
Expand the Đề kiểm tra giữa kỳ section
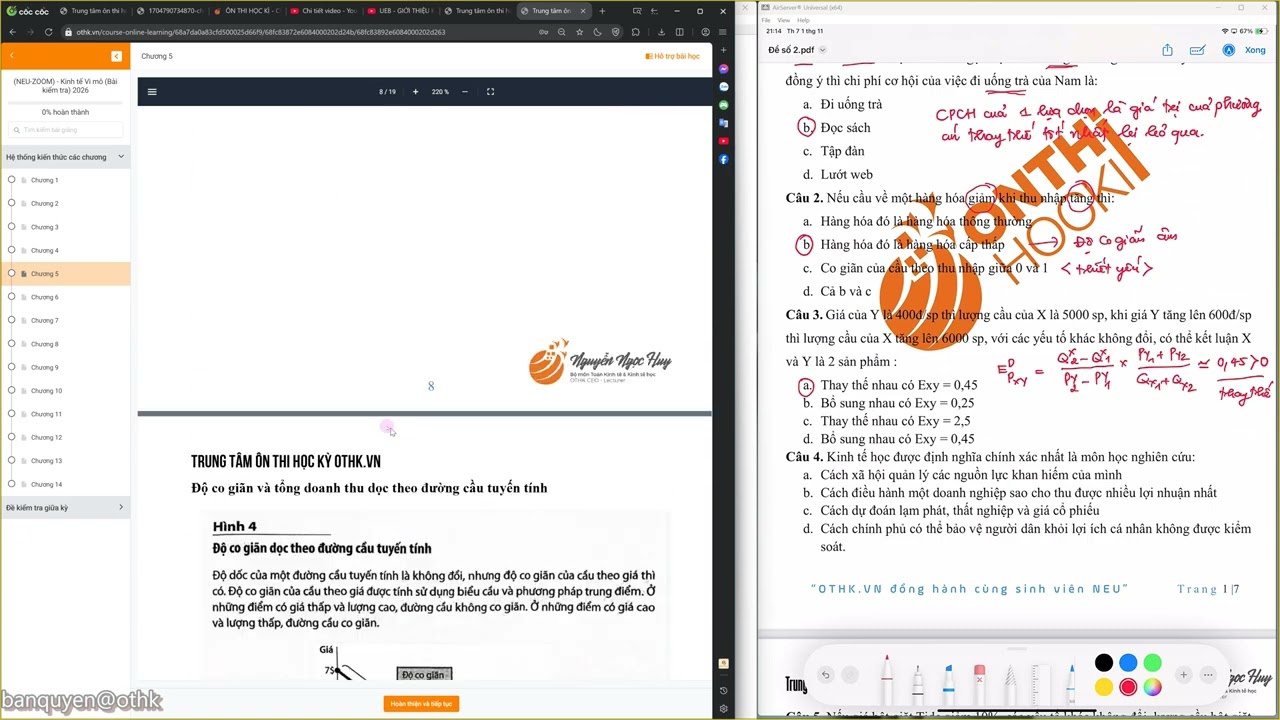point(65,508)
